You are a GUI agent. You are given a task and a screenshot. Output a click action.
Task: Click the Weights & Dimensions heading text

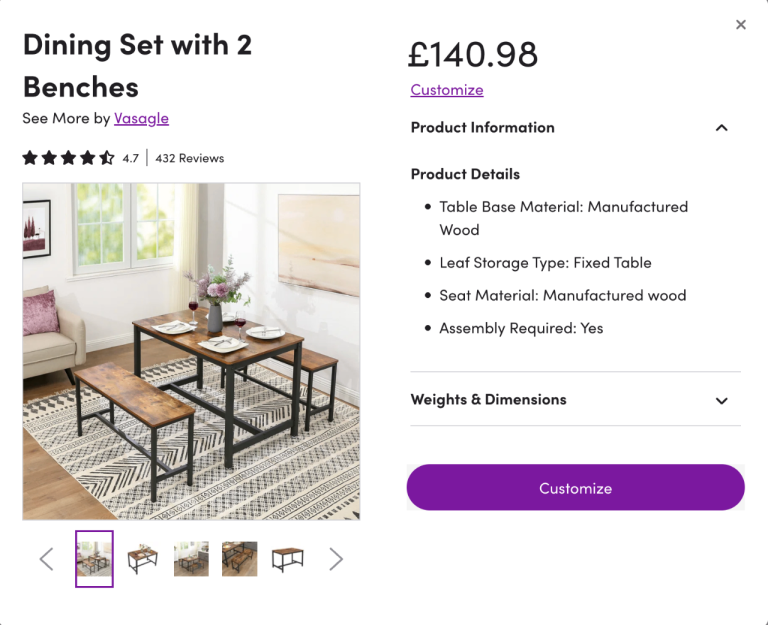click(488, 400)
